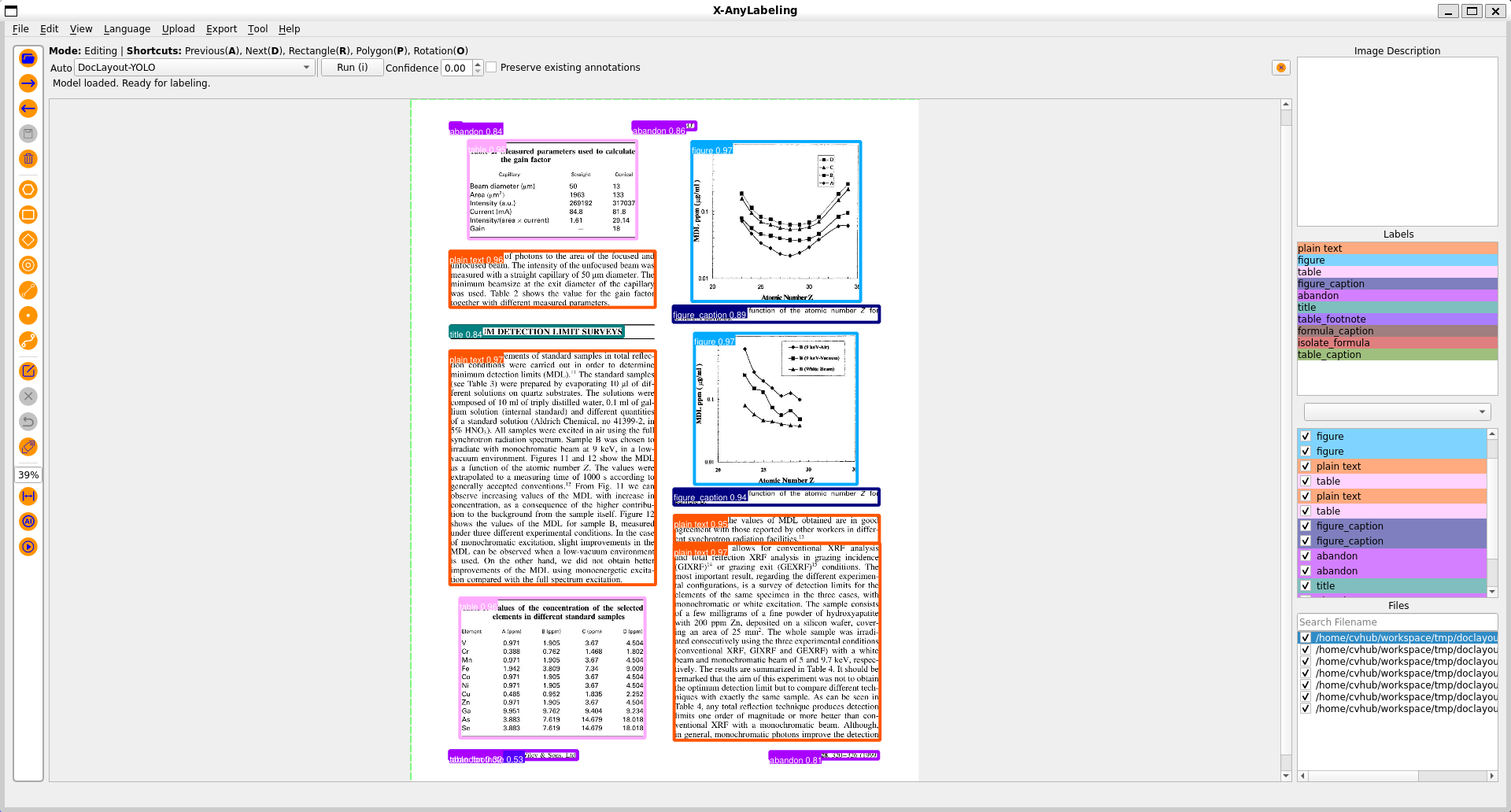Select the rotated box (diamond) tool
This screenshot has height=812, width=1511.
point(28,240)
